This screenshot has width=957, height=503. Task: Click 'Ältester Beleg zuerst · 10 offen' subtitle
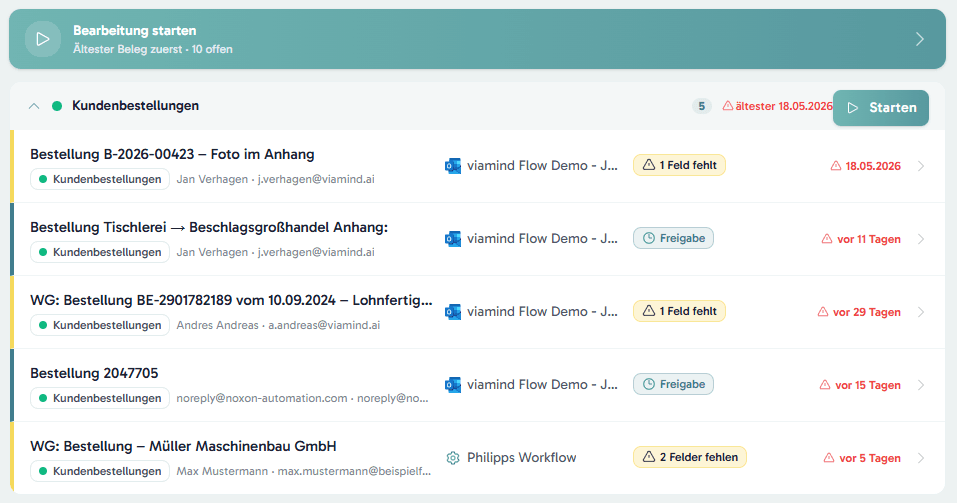tap(153, 49)
